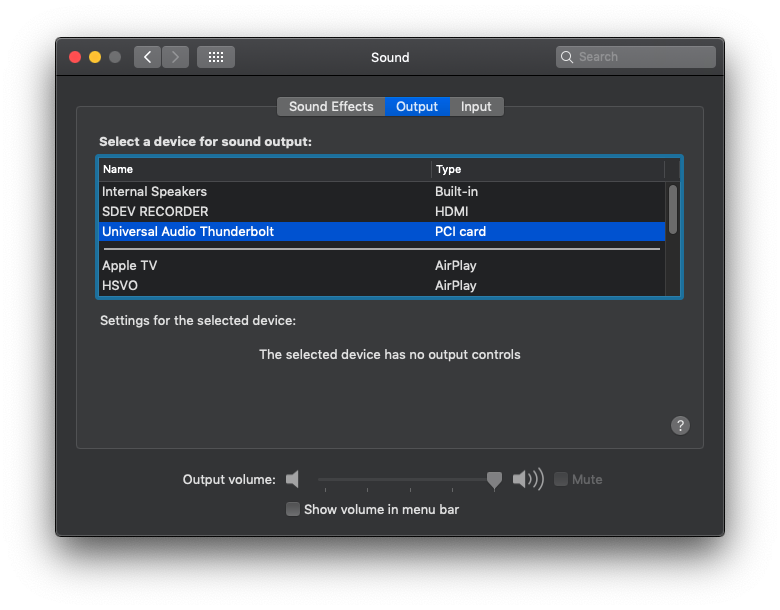The height and width of the screenshot is (610, 780).
Task: Select SDEV RECORDER HDMI device
Action: [382, 211]
